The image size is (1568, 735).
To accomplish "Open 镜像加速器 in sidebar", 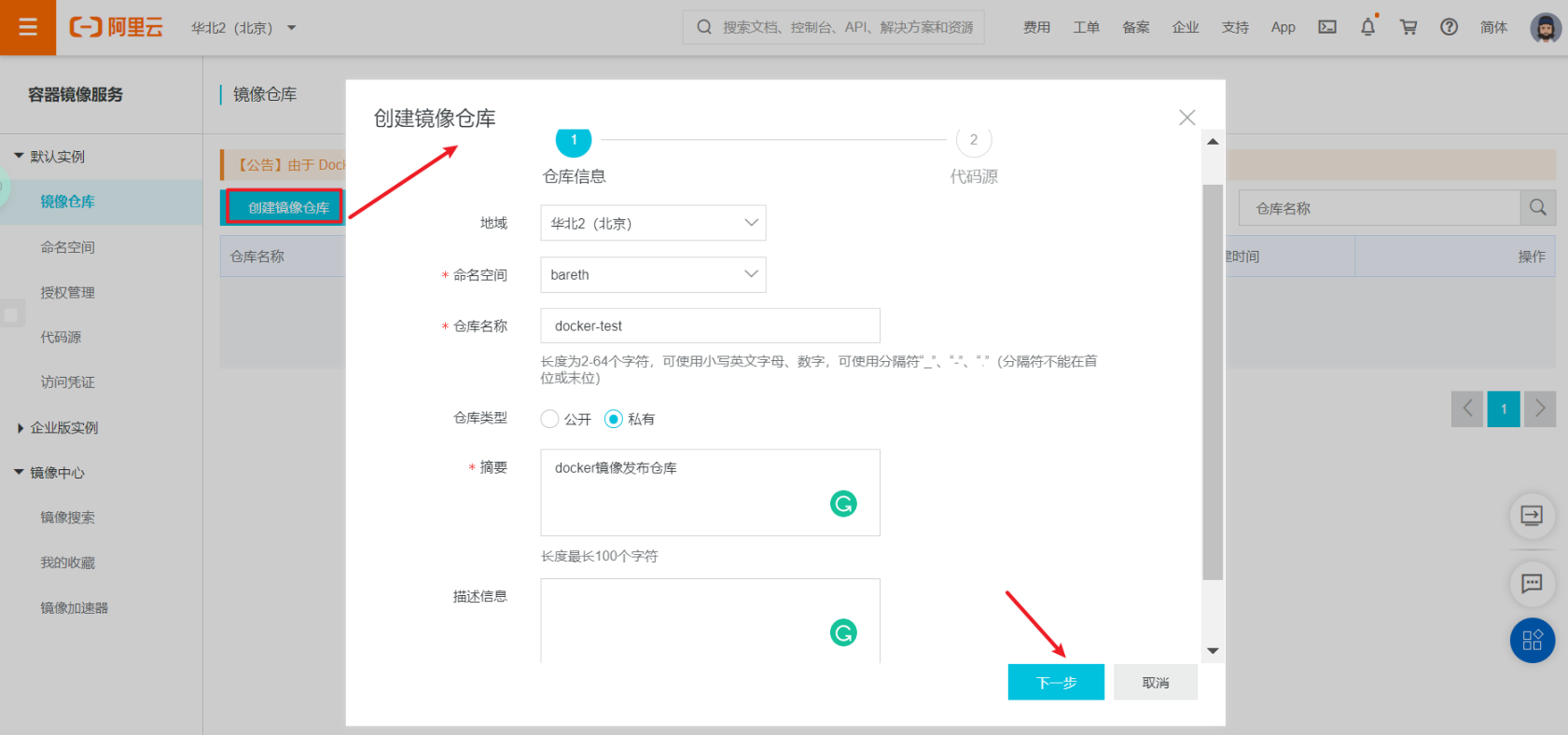I will [x=74, y=607].
